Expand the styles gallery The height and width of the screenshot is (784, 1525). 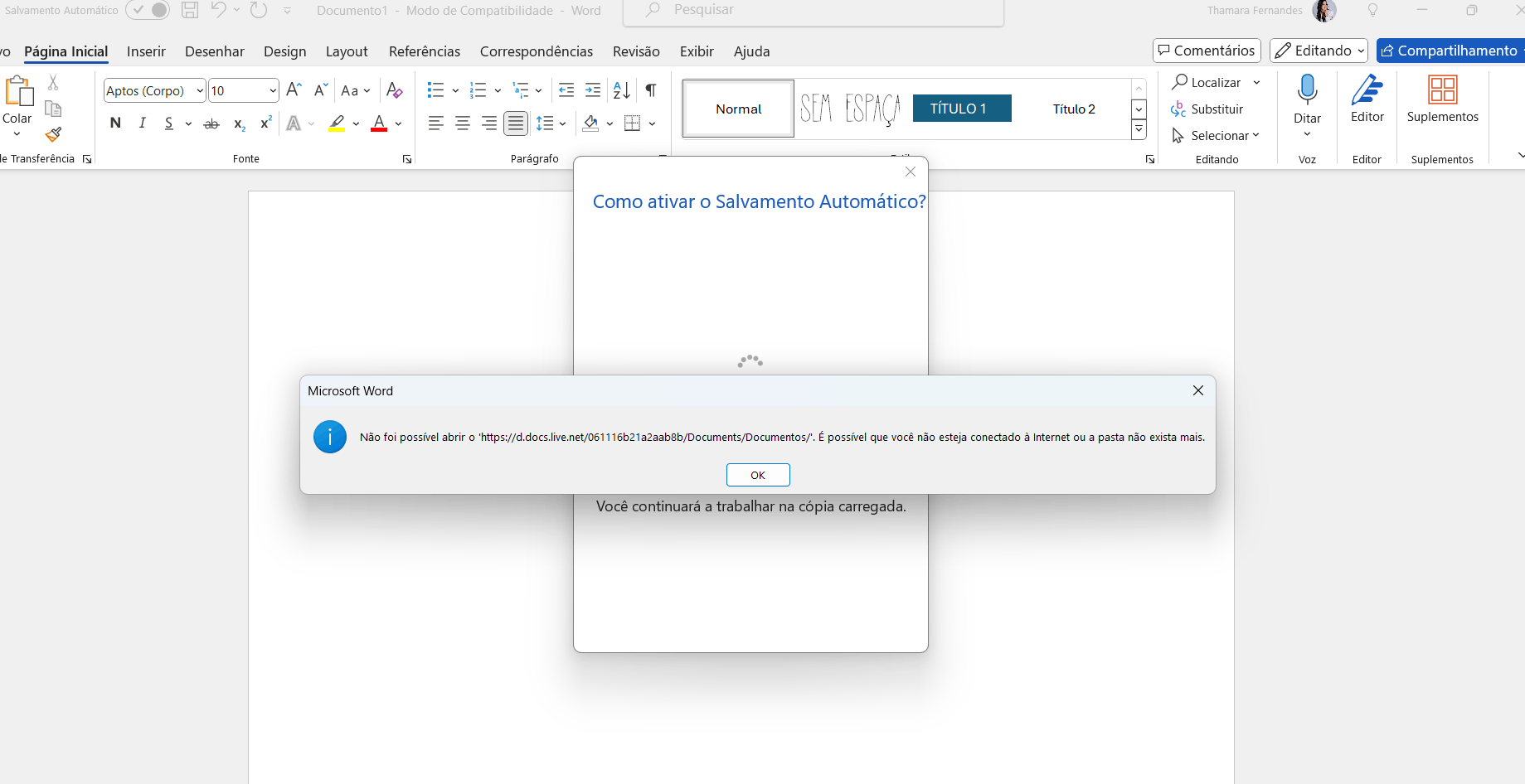pos(1139,129)
